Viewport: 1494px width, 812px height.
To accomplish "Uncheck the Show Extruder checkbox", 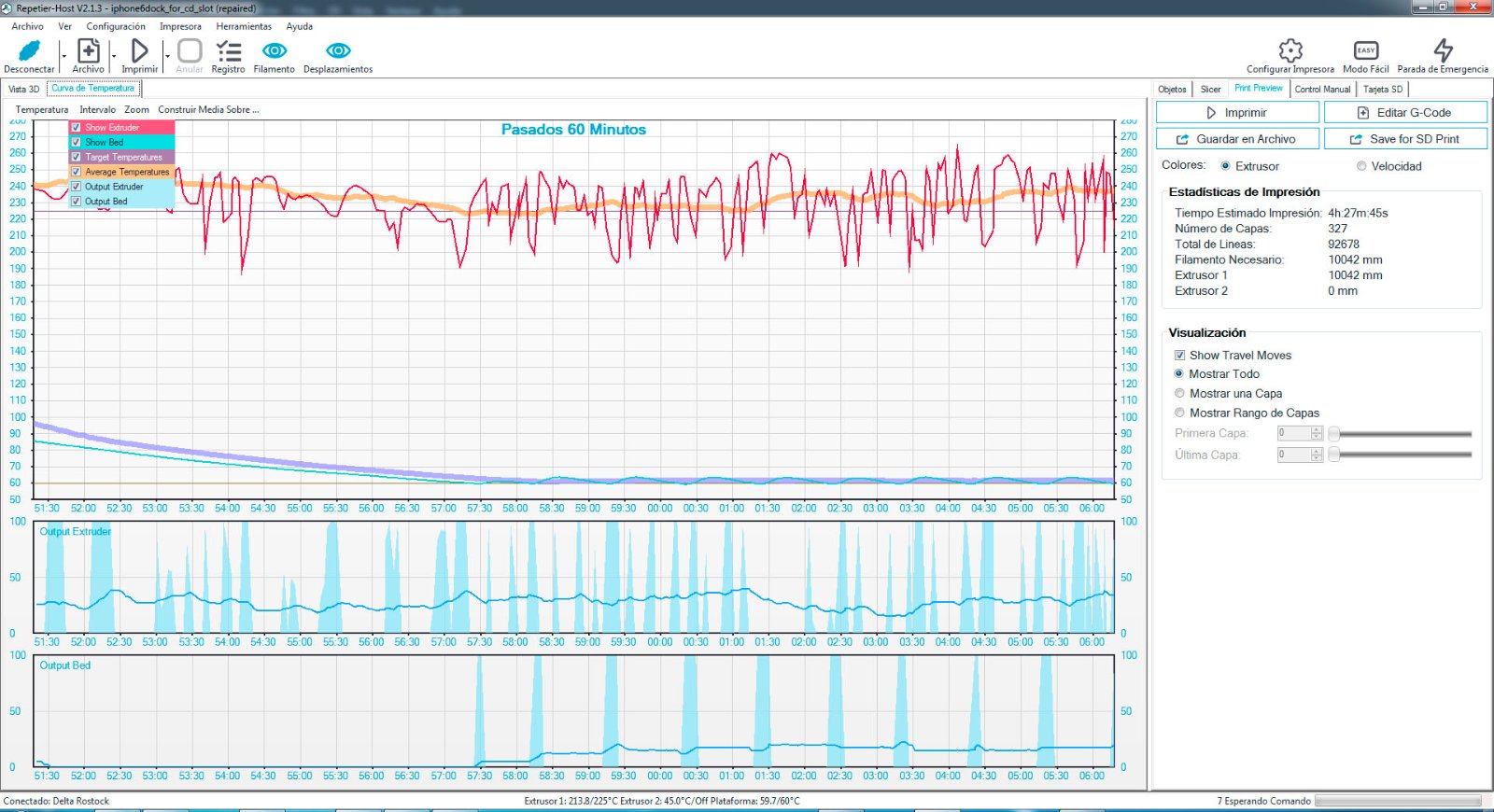I will (77, 128).
